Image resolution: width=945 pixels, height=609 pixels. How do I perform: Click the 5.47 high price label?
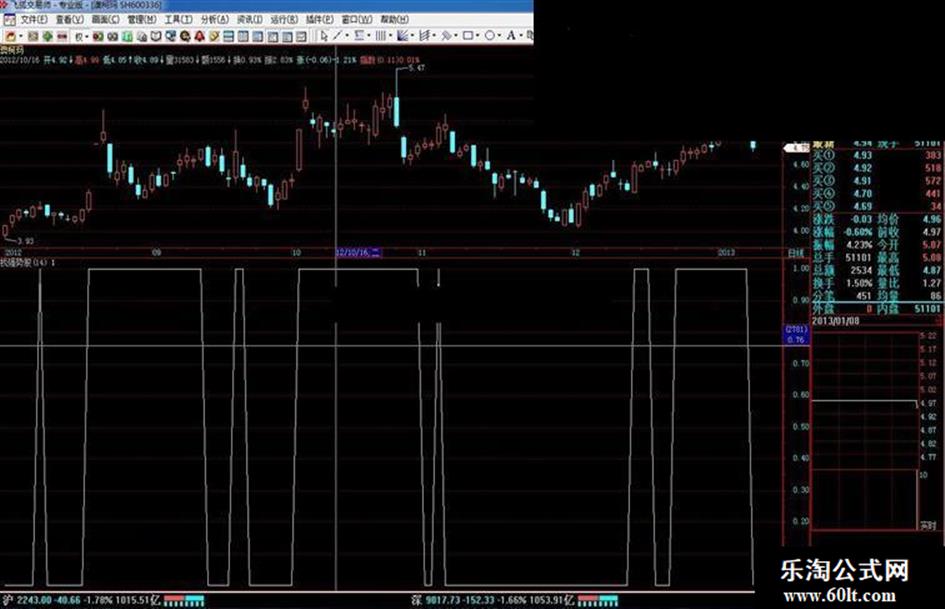[416, 68]
